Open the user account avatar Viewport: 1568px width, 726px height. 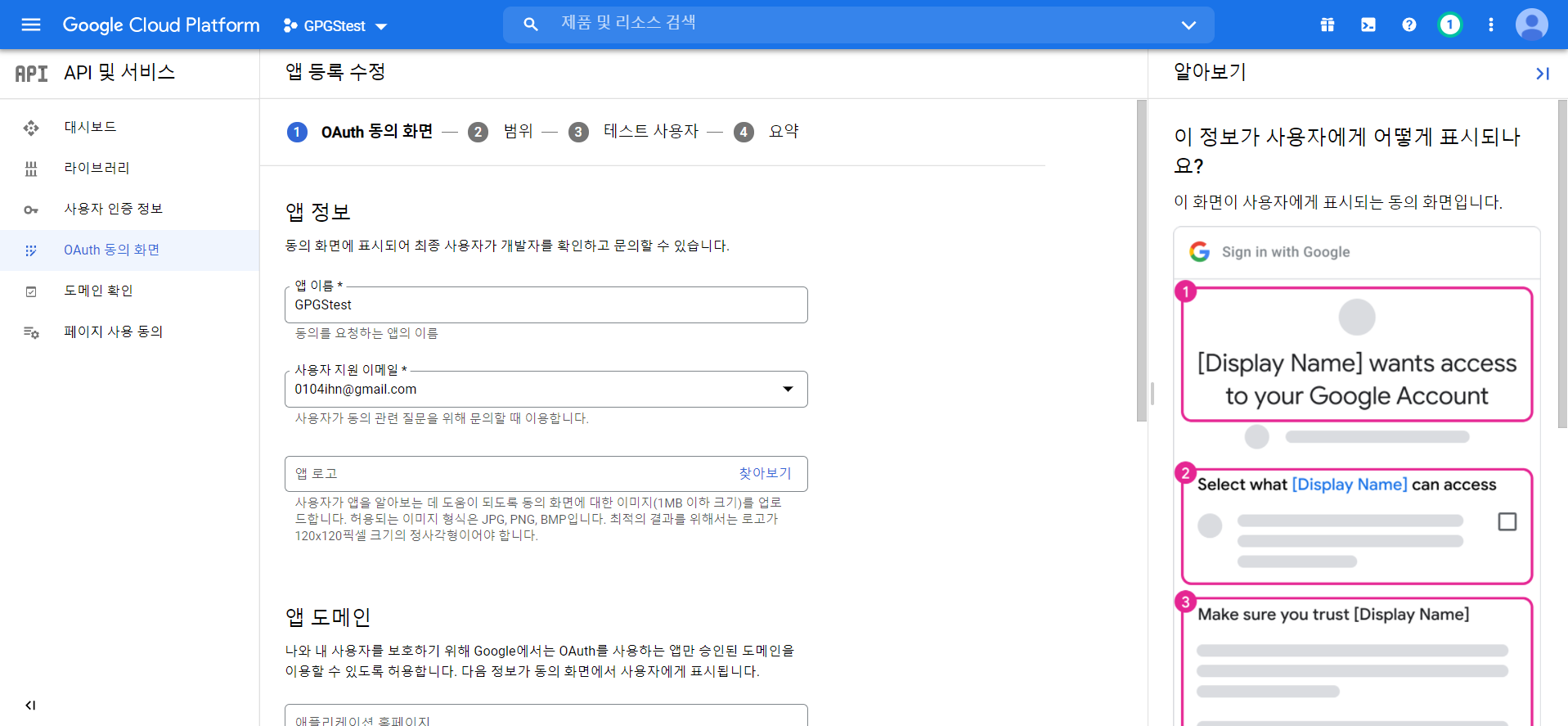pos(1532,25)
